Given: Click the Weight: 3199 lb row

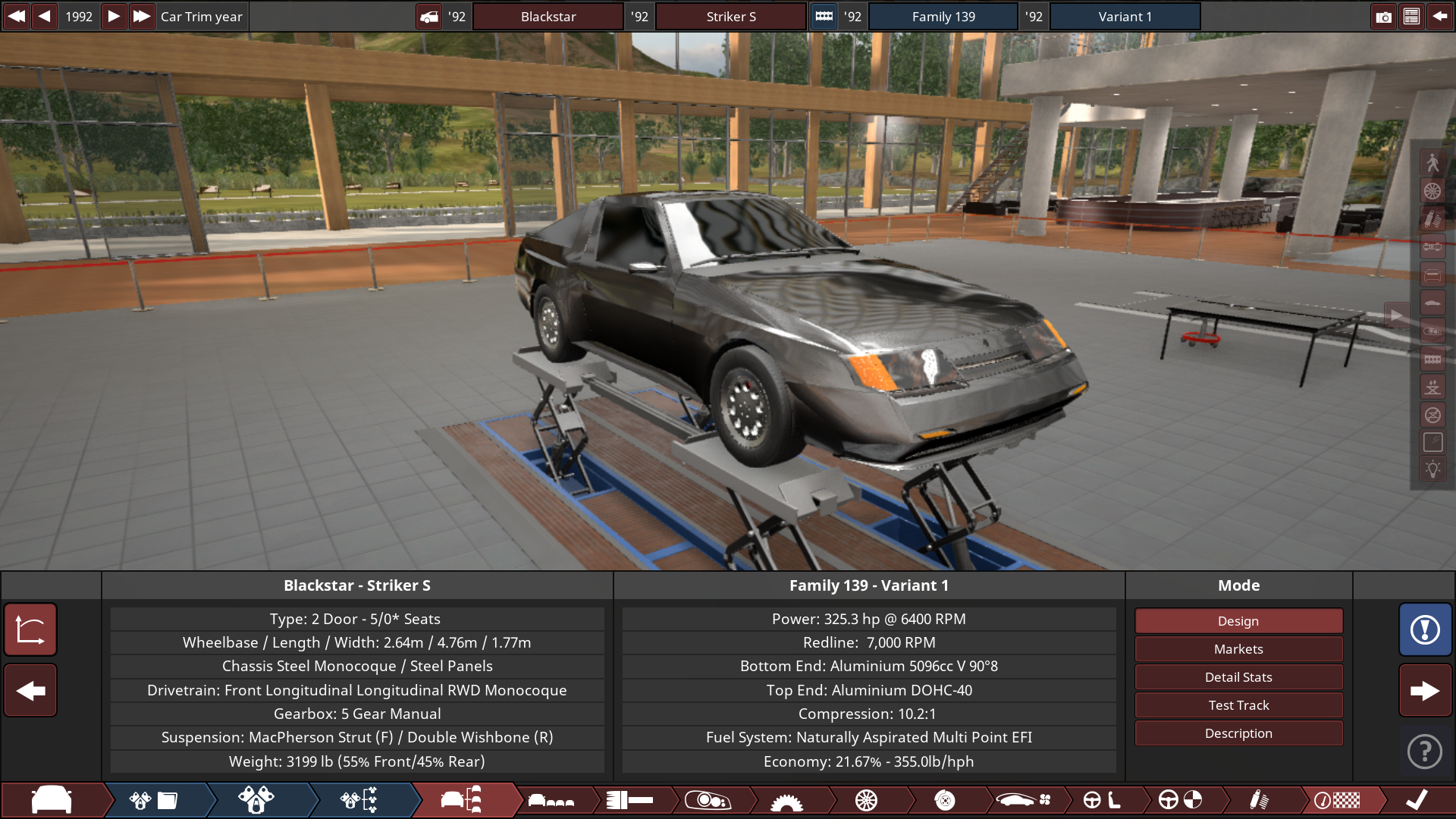Looking at the screenshot, I should (x=357, y=761).
